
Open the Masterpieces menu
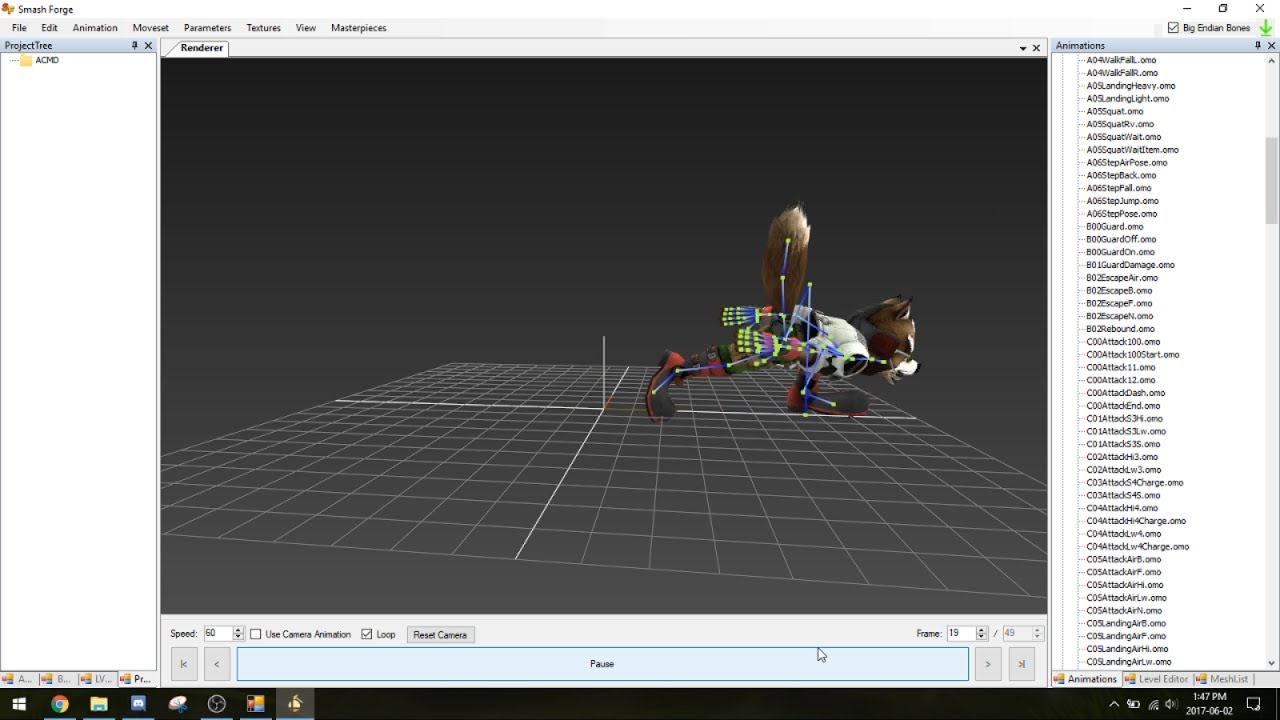pos(358,28)
